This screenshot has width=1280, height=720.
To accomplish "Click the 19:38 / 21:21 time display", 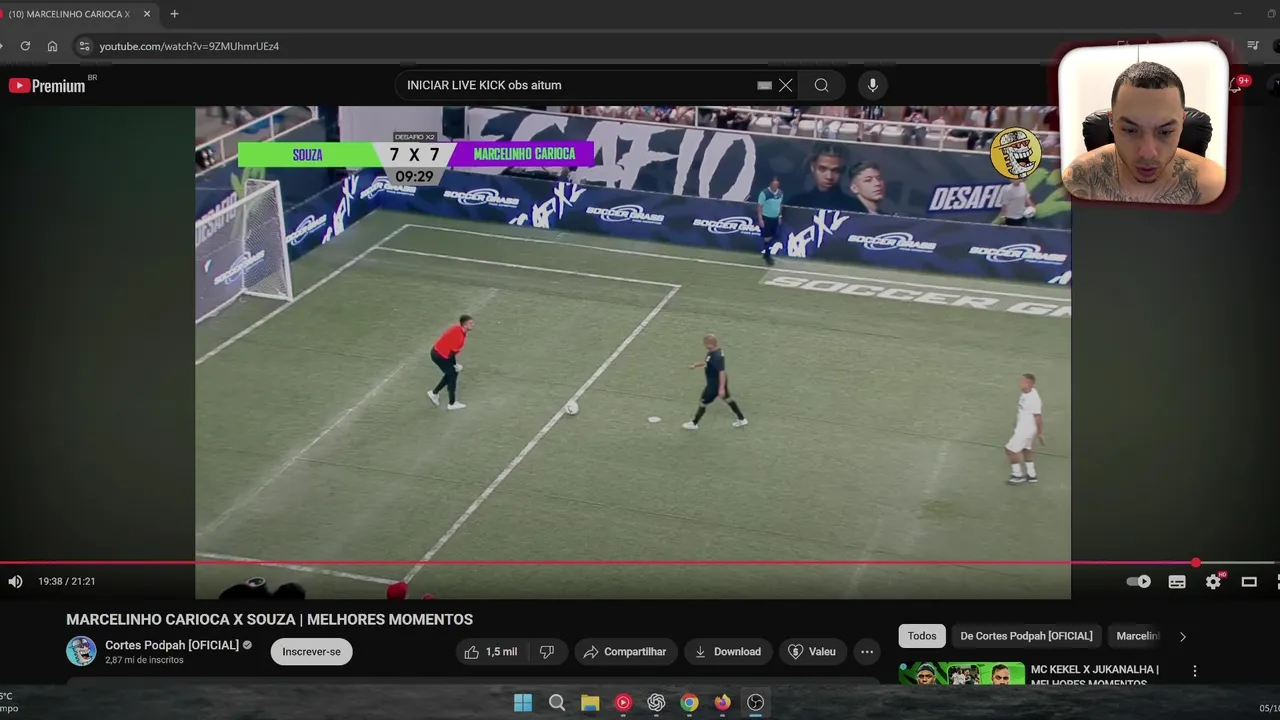I will point(67,581).
